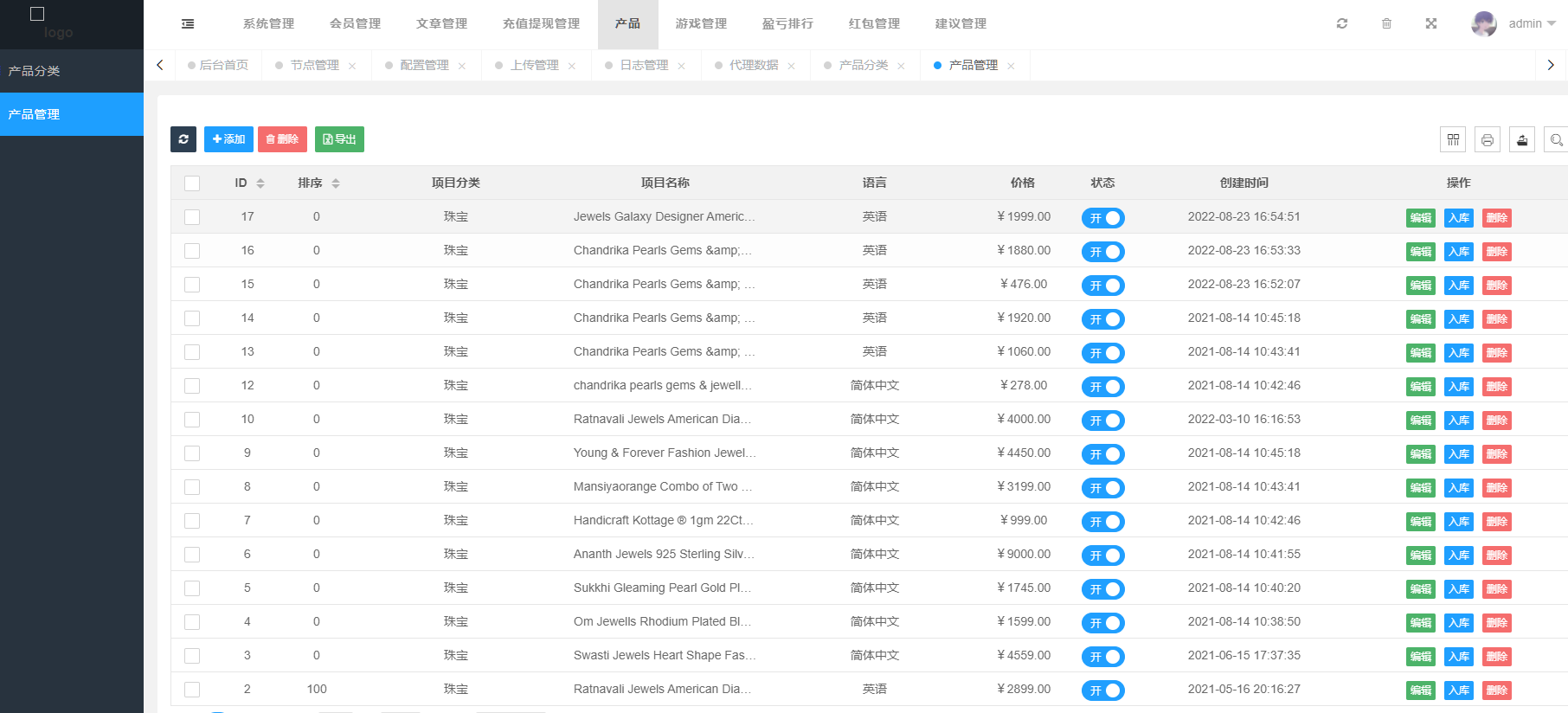Check the select-all checkbox in table header
1568x713 pixels.
point(192,183)
